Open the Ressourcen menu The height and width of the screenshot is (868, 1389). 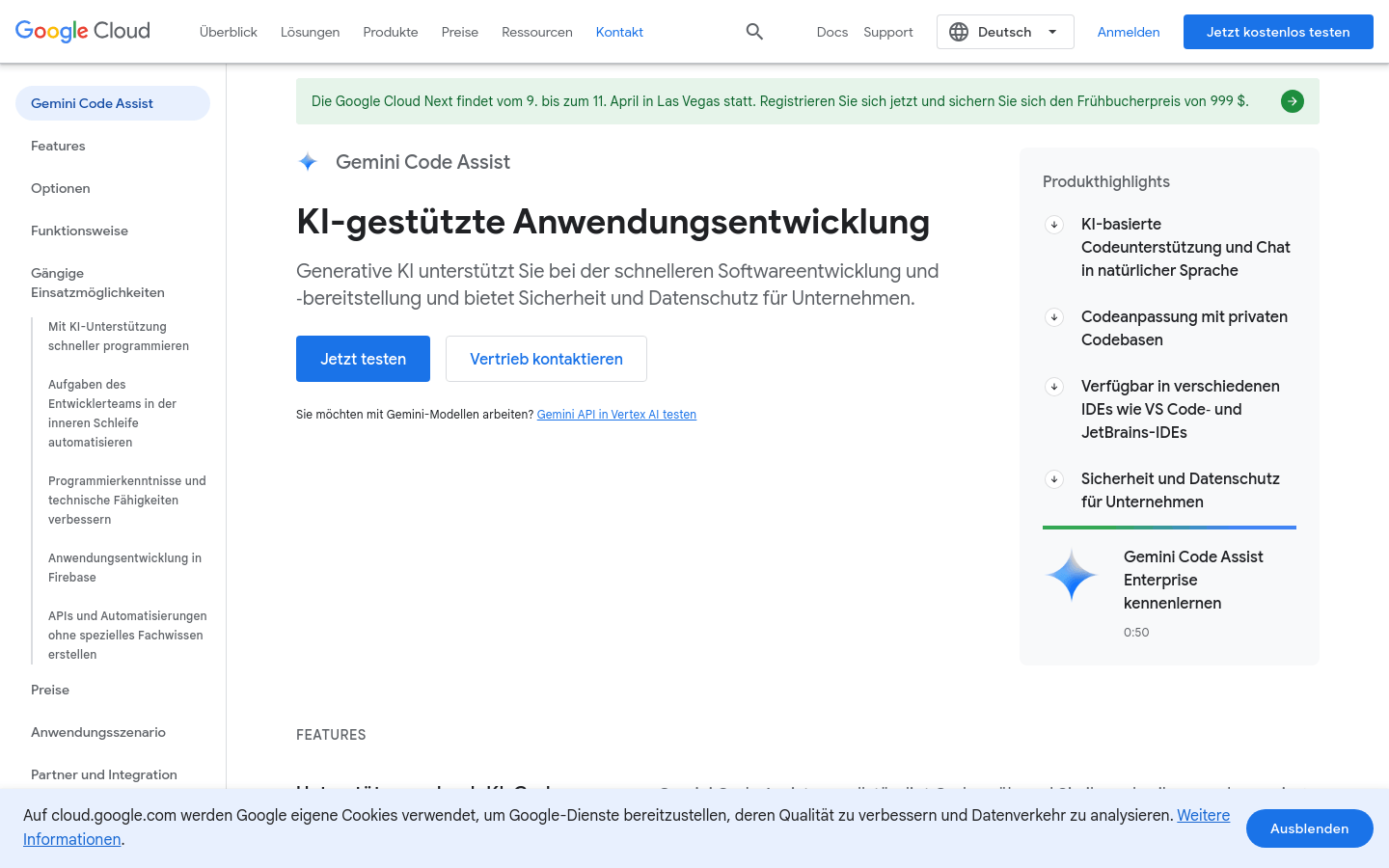tap(537, 32)
